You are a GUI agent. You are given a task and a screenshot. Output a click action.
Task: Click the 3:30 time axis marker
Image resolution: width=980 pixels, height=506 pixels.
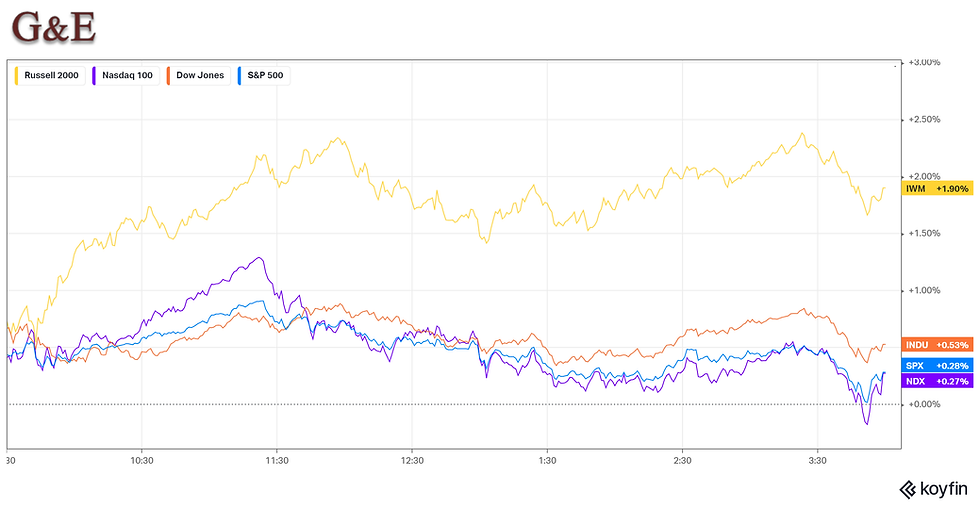817,461
